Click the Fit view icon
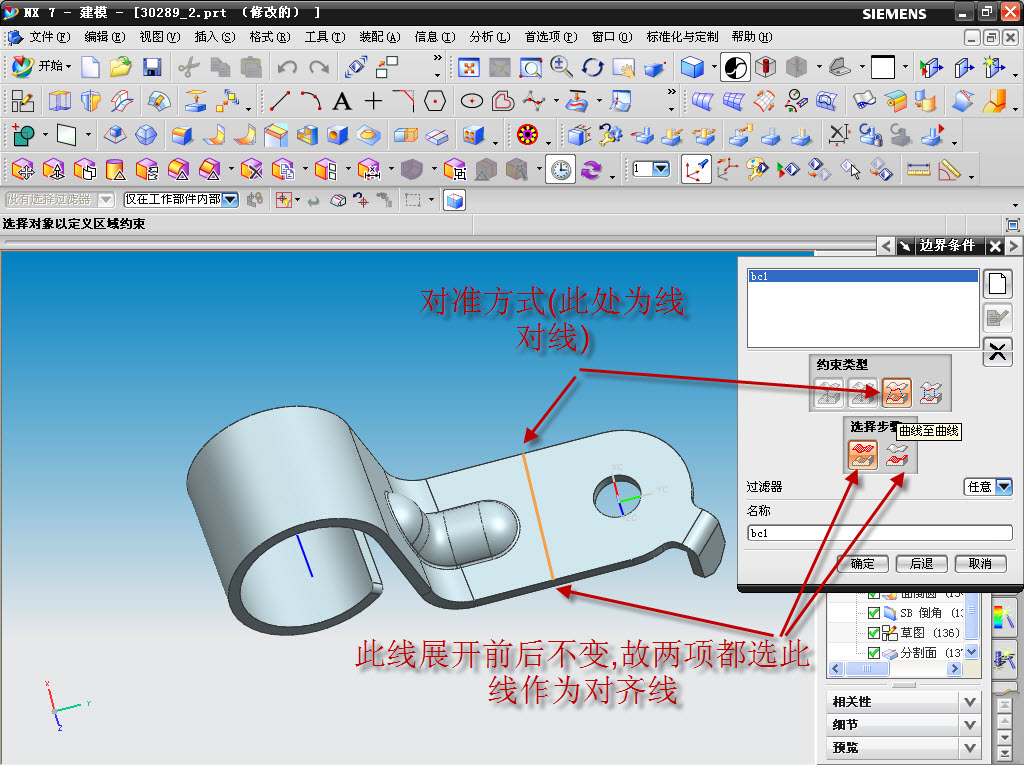The height and width of the screenshot is (766, 1024). click(x=469, y=67)
